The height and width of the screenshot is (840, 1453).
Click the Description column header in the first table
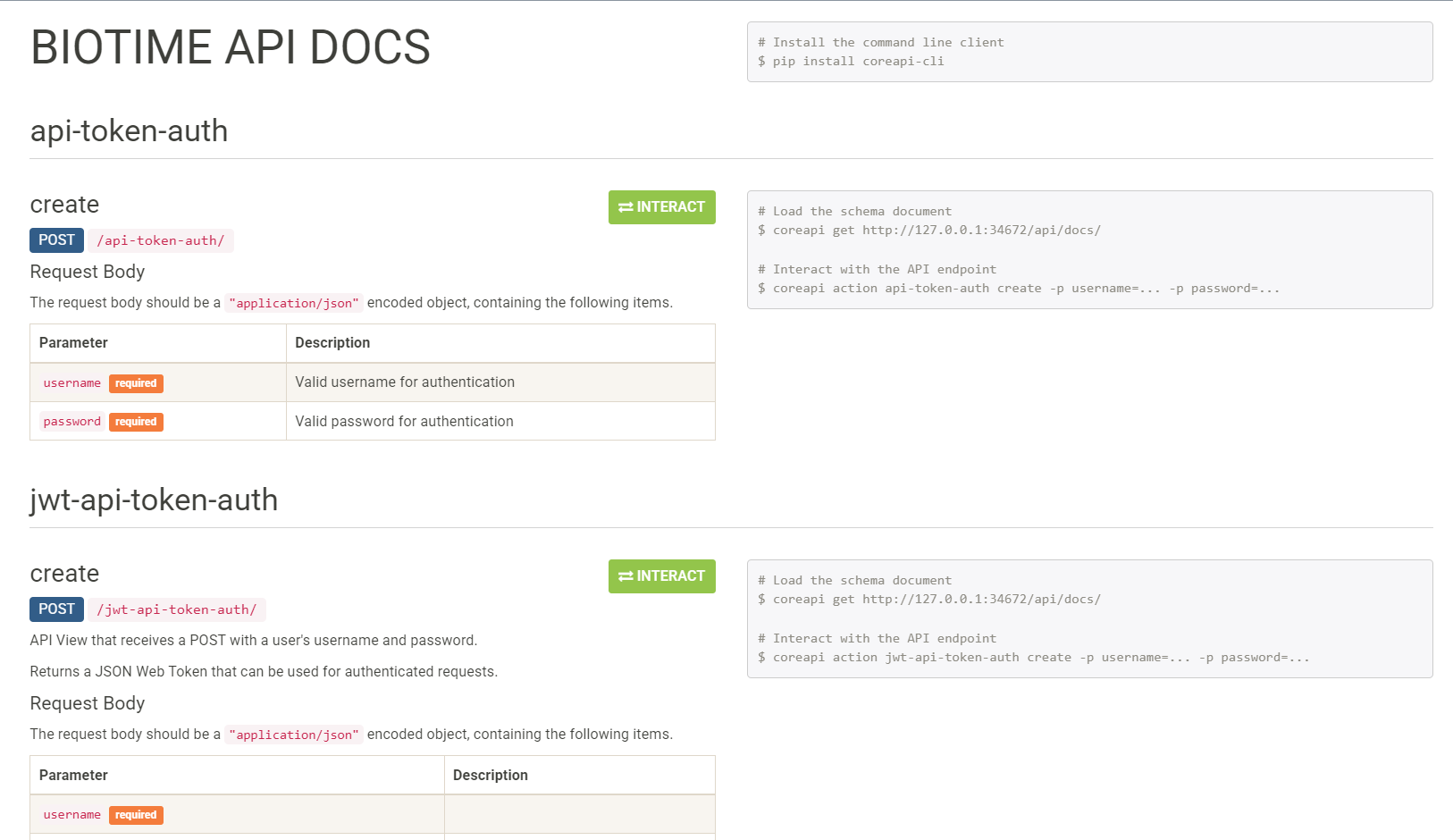click(x=332, y=343)
